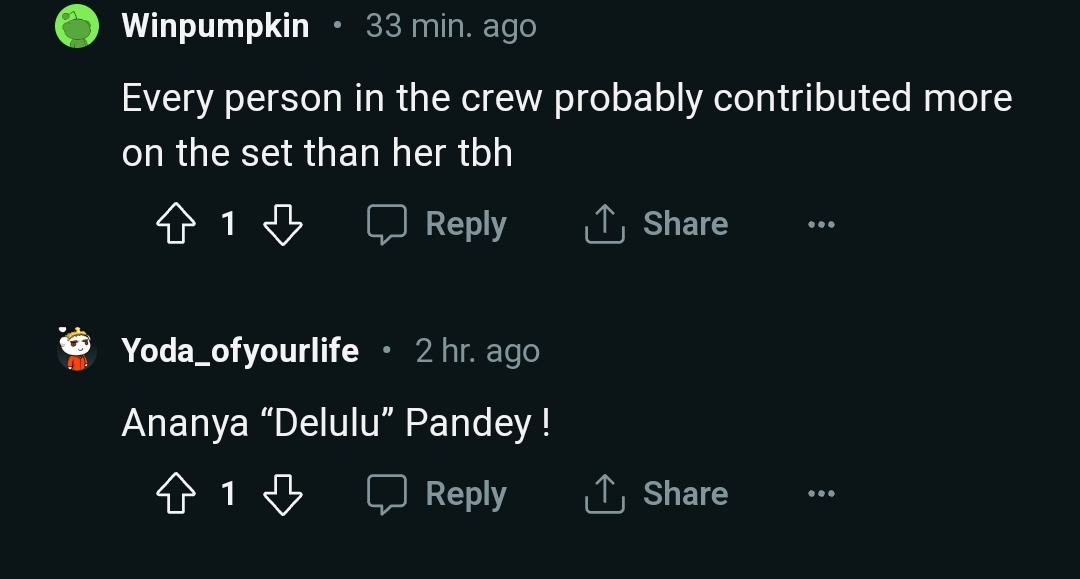
Task: Open more options on Yoda_ofyourlife's comment
Action: (x=821, y=494)
